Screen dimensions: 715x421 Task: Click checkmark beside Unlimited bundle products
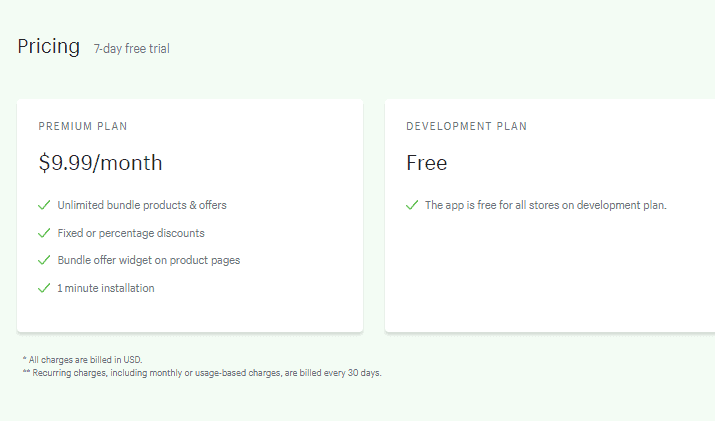[44, 205]
